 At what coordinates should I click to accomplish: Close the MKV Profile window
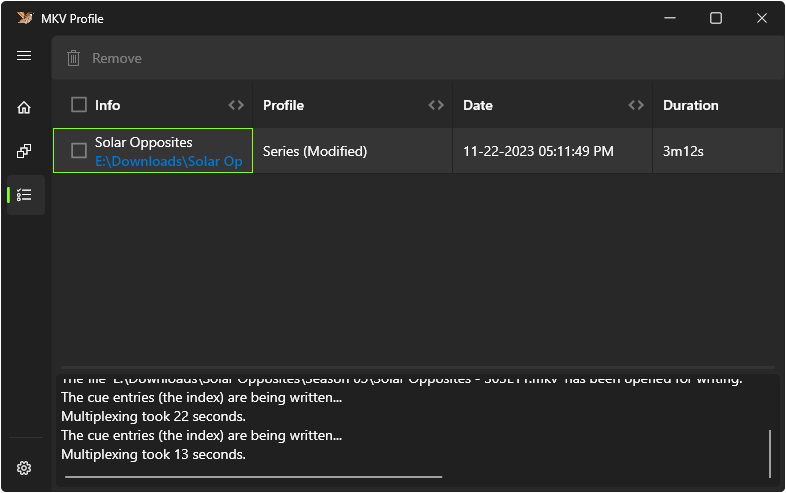(x=762, y=18)
